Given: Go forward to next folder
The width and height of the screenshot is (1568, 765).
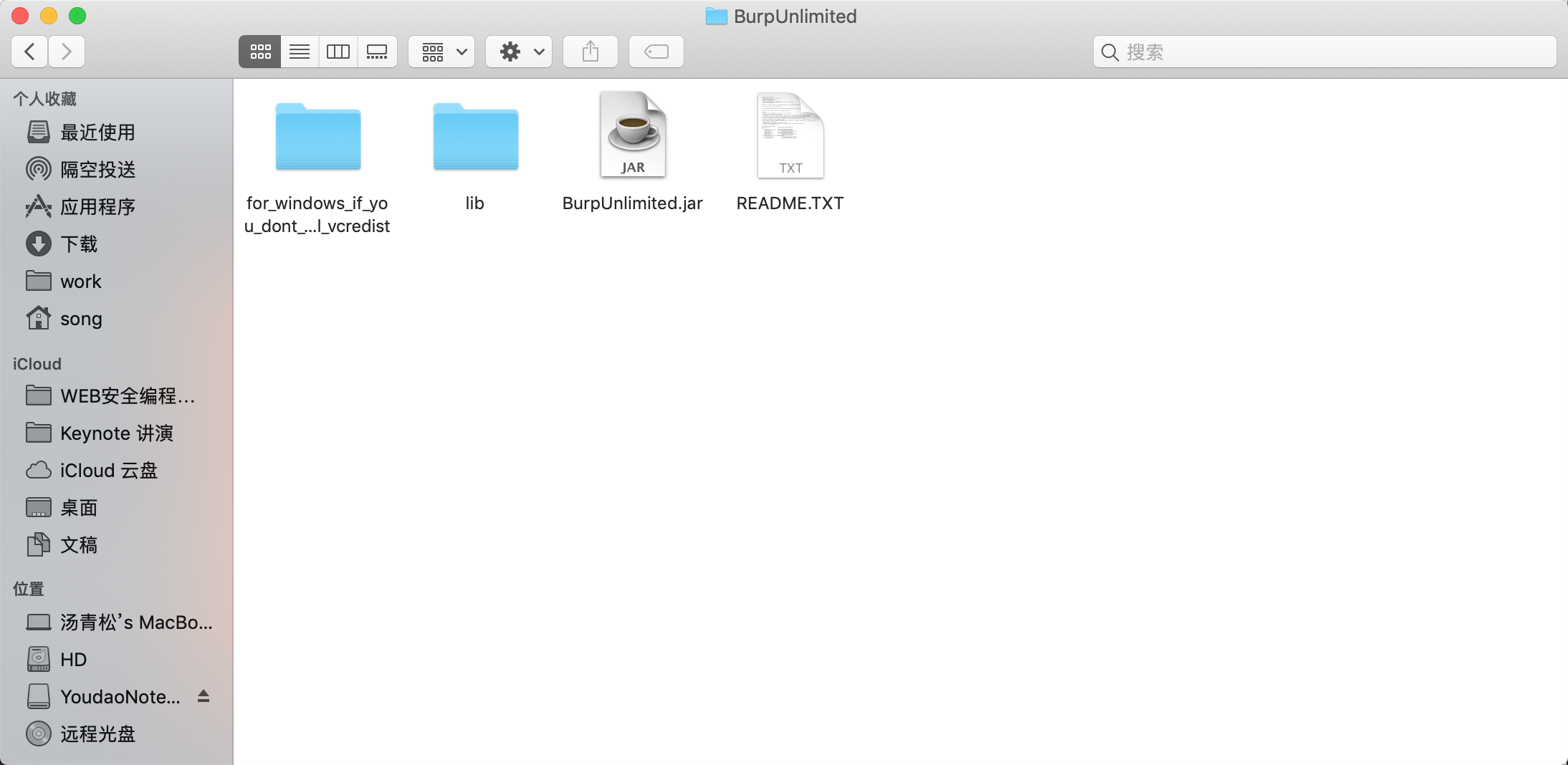Looking at the screenshot, I should pyautogui.click(x=67, y=52).
